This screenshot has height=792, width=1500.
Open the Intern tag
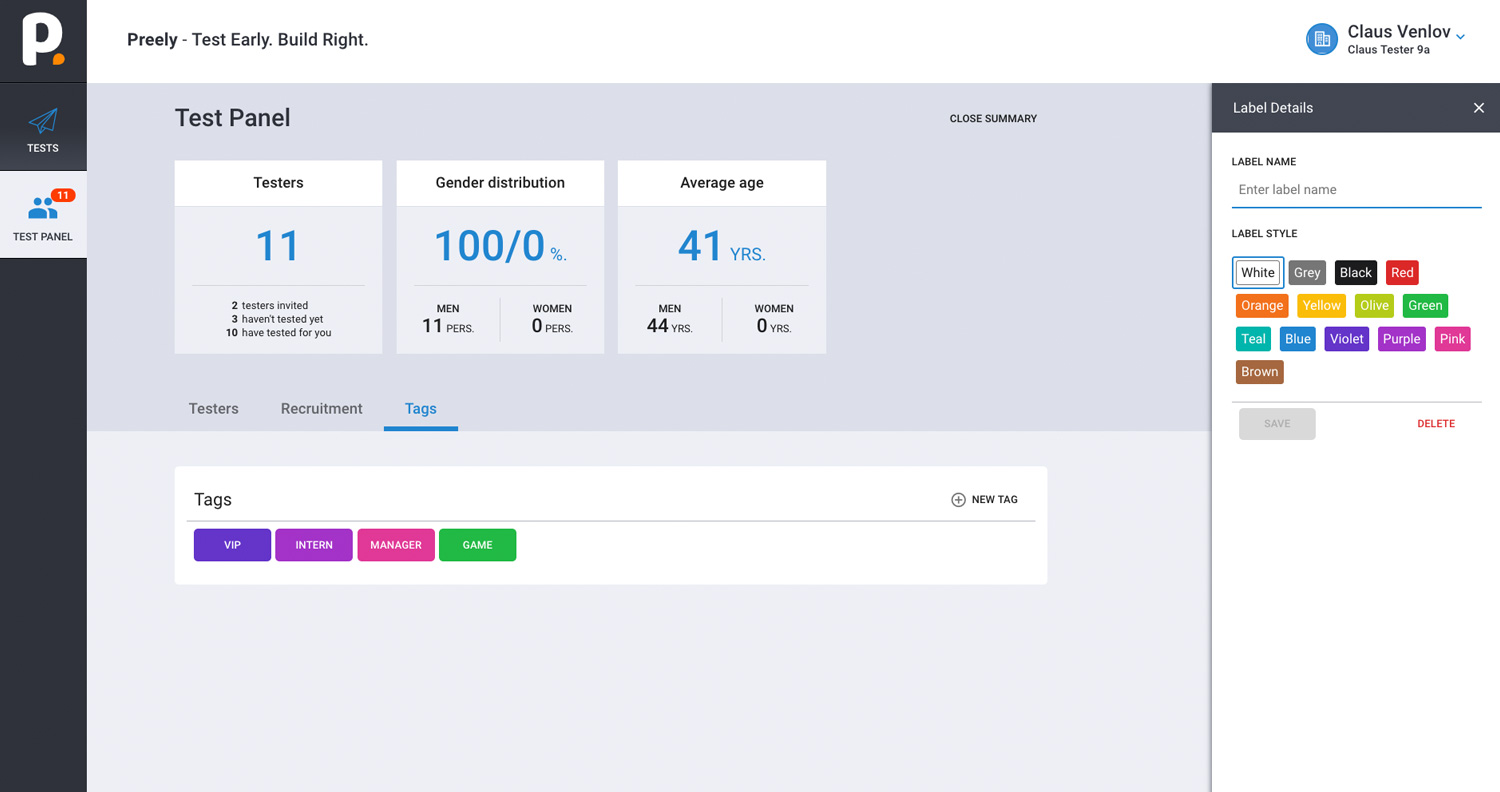[314, 545]
